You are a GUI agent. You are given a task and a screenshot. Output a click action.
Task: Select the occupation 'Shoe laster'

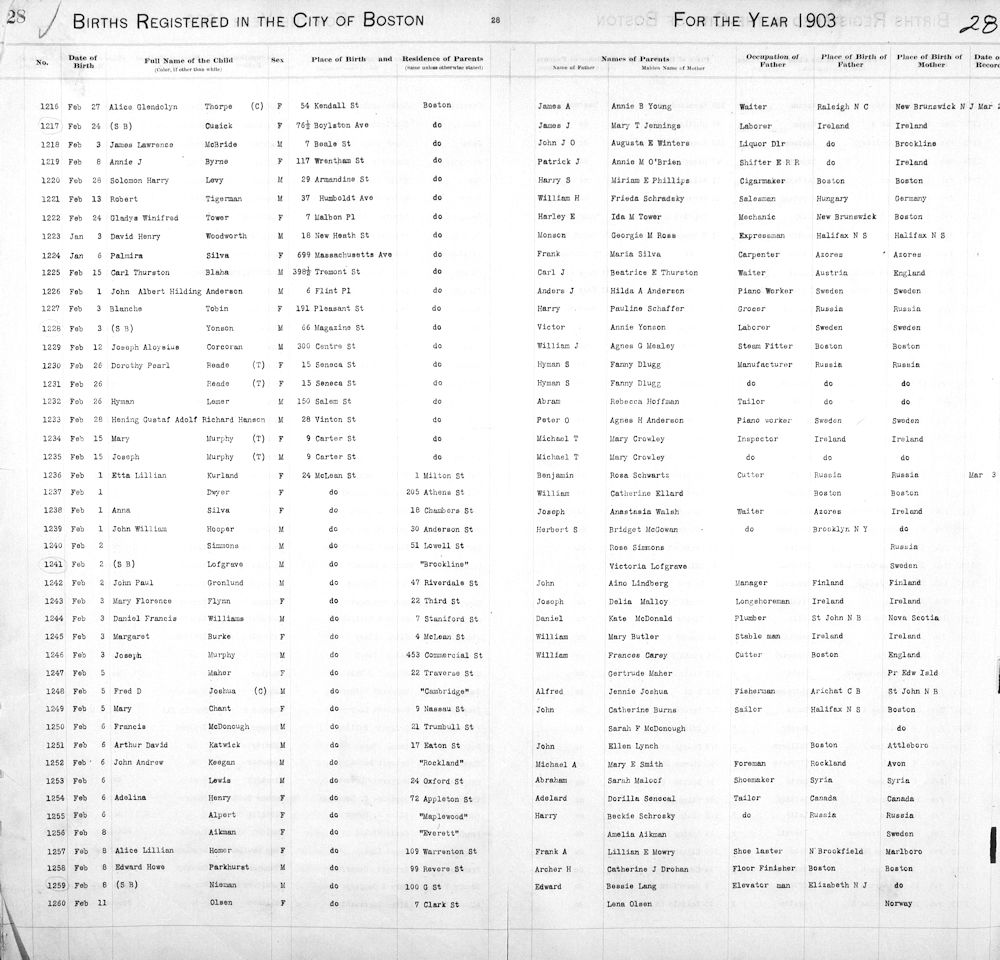(758, 851)
